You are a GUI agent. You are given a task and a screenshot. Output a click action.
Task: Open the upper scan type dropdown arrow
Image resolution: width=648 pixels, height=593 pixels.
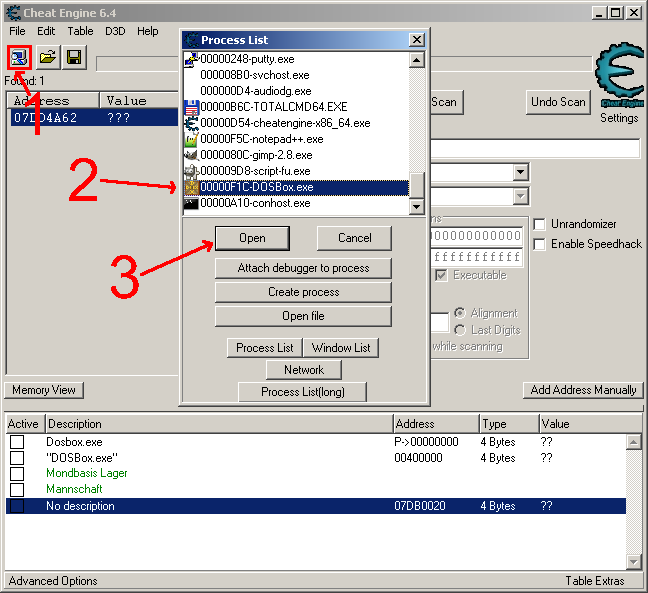coord(520,172)
